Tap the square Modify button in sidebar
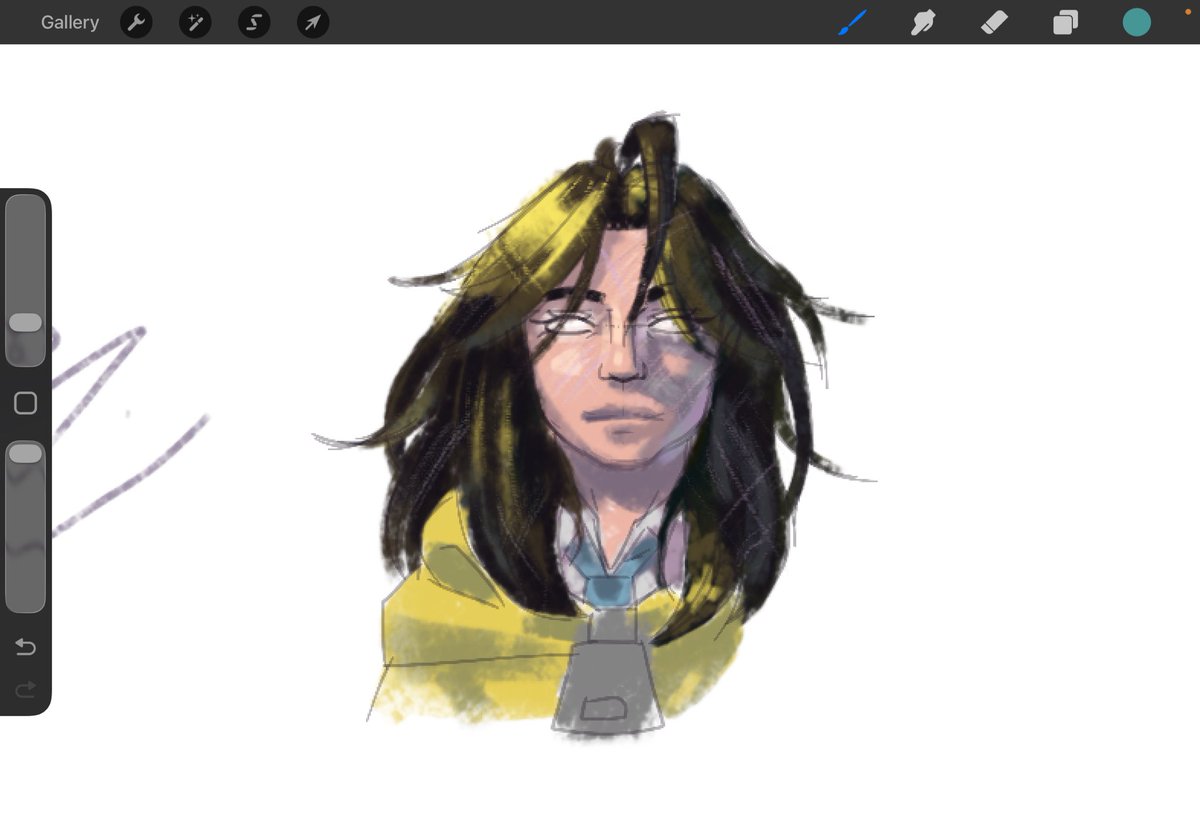Image resolution: width=1200 pixels, height=834 pixels. pos(25,403)
